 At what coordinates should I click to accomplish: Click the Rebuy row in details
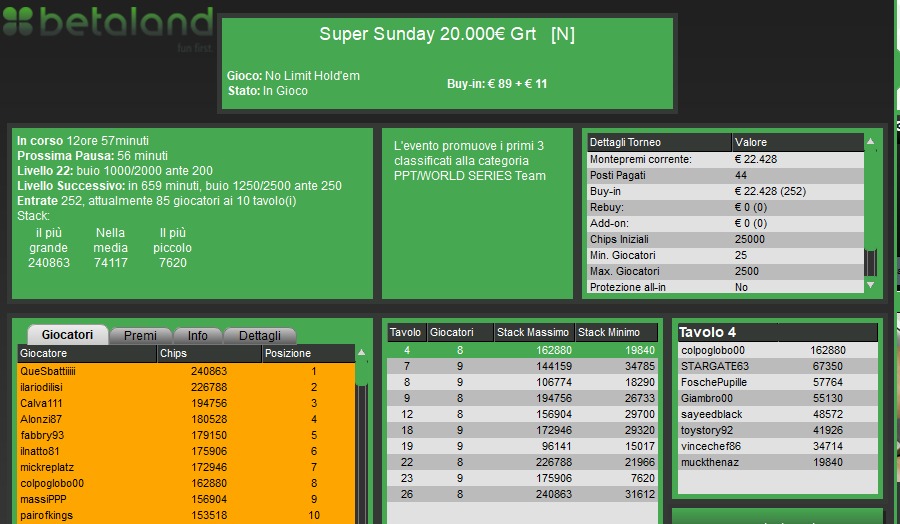(x=726, y=207)
